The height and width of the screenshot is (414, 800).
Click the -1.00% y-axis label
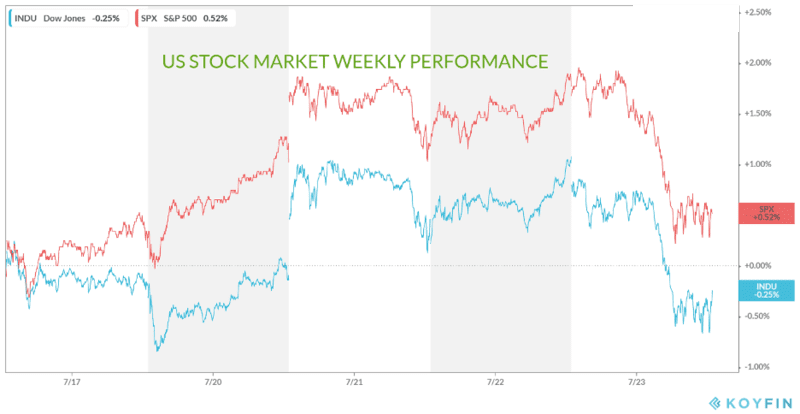coord(760,366)
